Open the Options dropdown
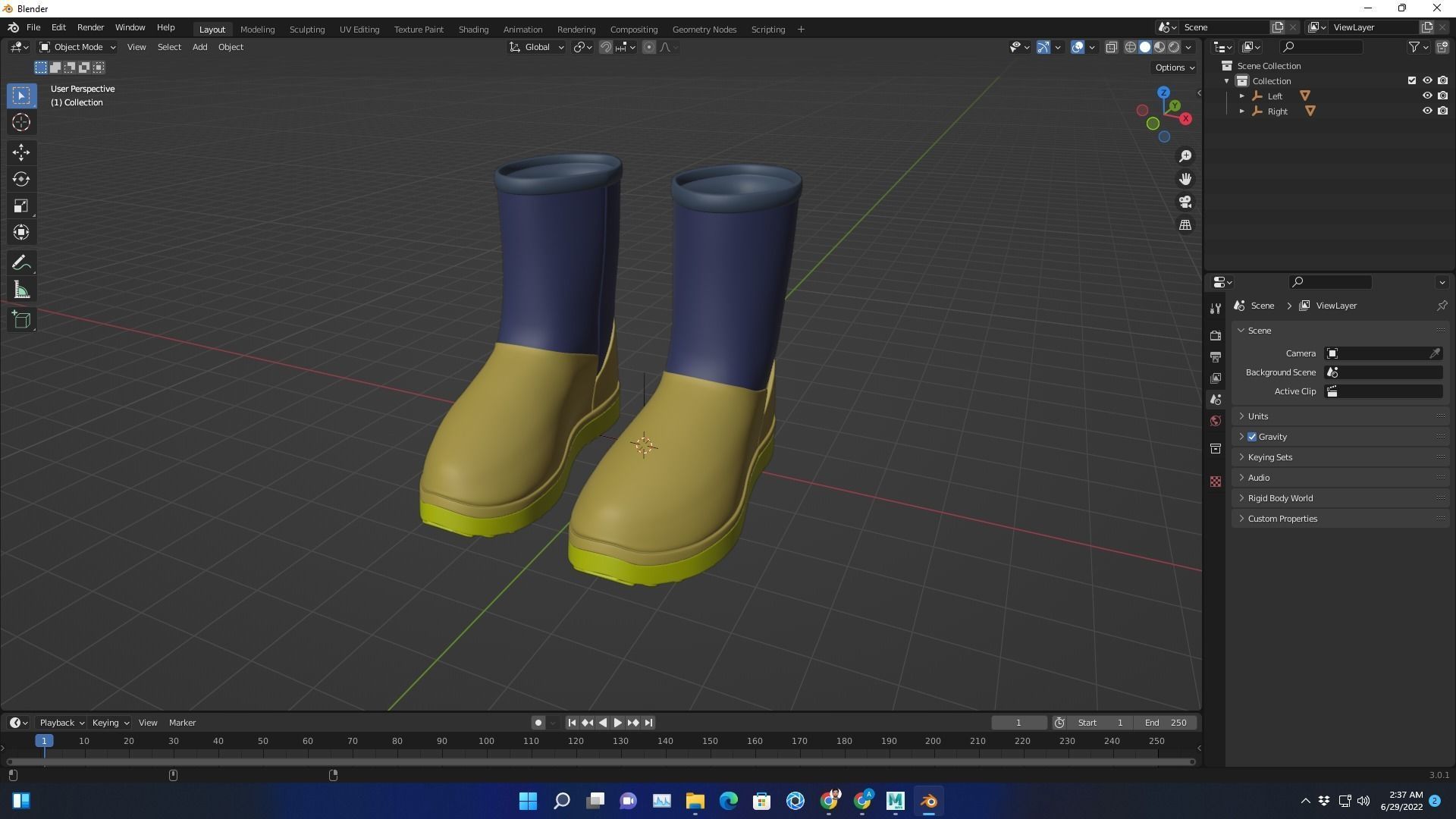Viewport: 1456px width, 819px height. [x=1175, y=67]
